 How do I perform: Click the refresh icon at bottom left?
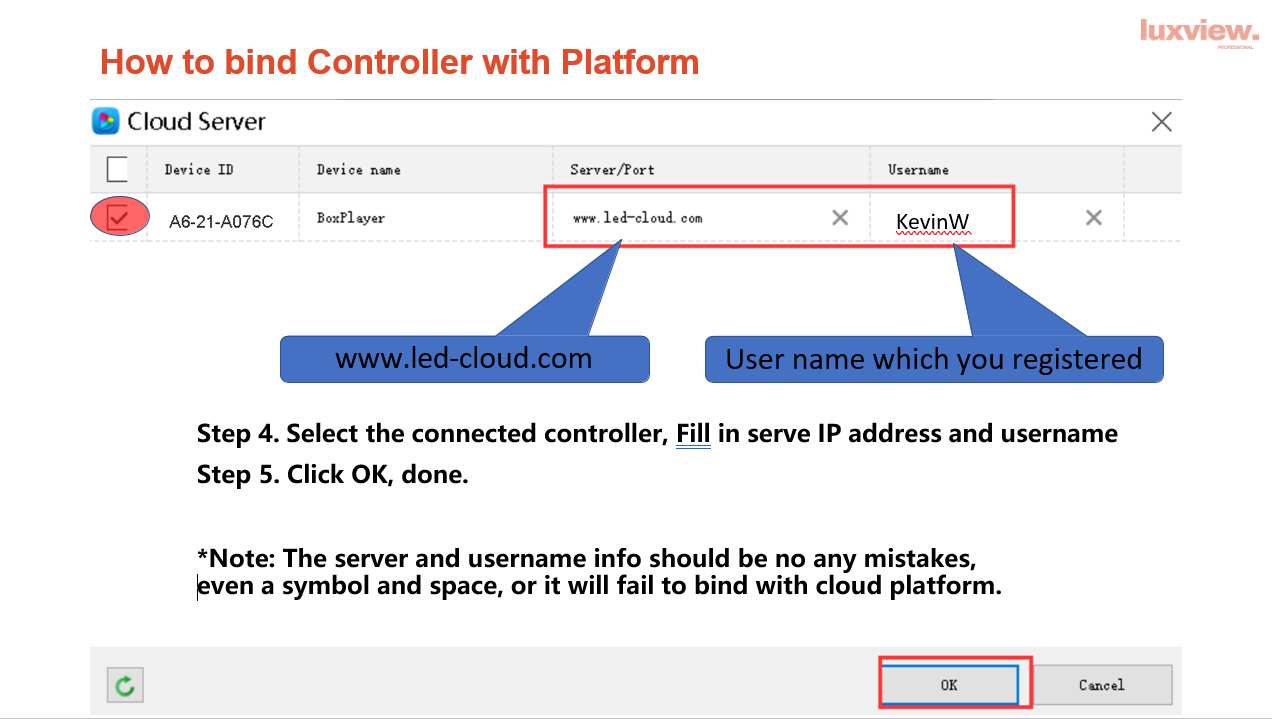tap(125, 685)
